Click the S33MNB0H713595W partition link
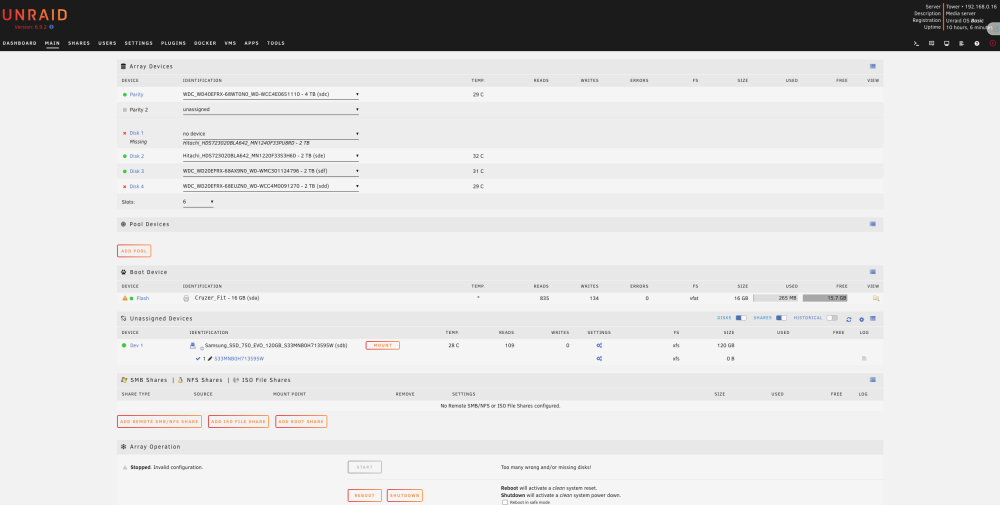 pos(239,359)
